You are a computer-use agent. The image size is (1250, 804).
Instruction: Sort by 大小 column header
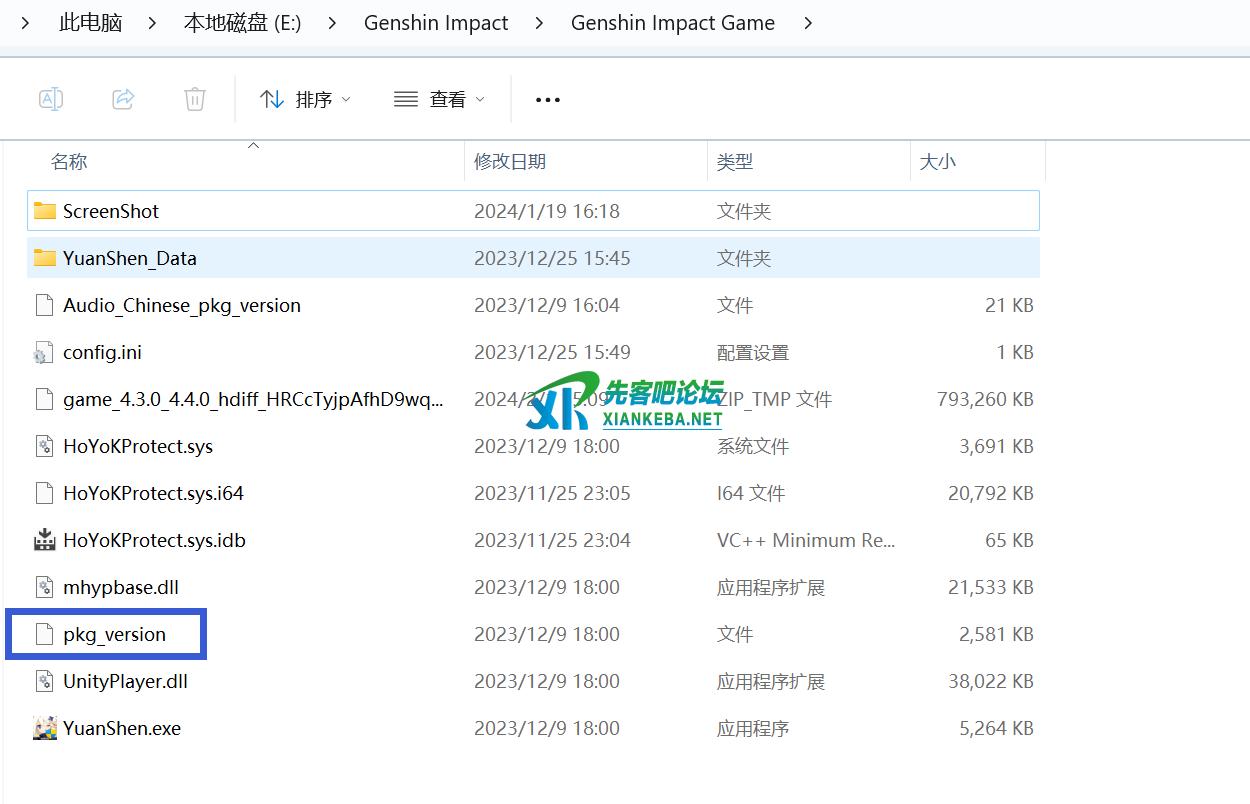point(937,161)
